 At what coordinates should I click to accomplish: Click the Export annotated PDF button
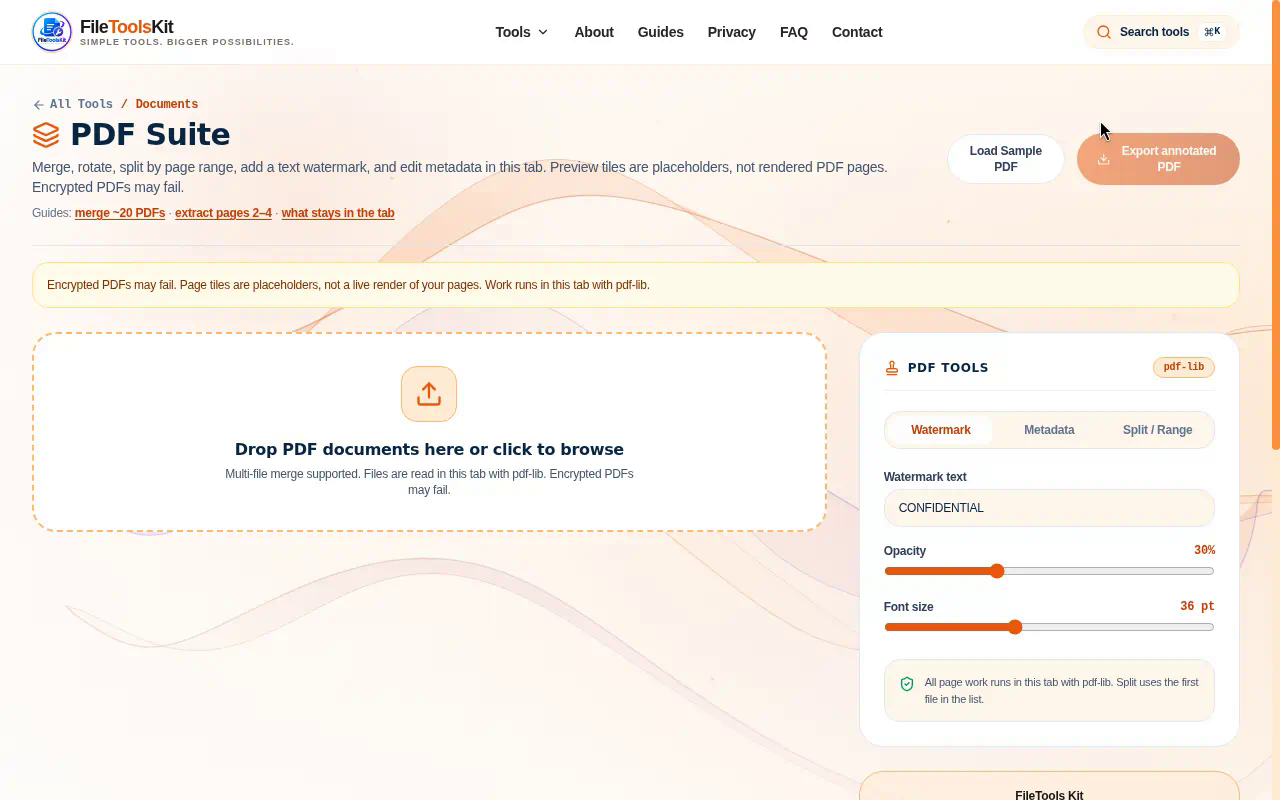point(1158,159)
